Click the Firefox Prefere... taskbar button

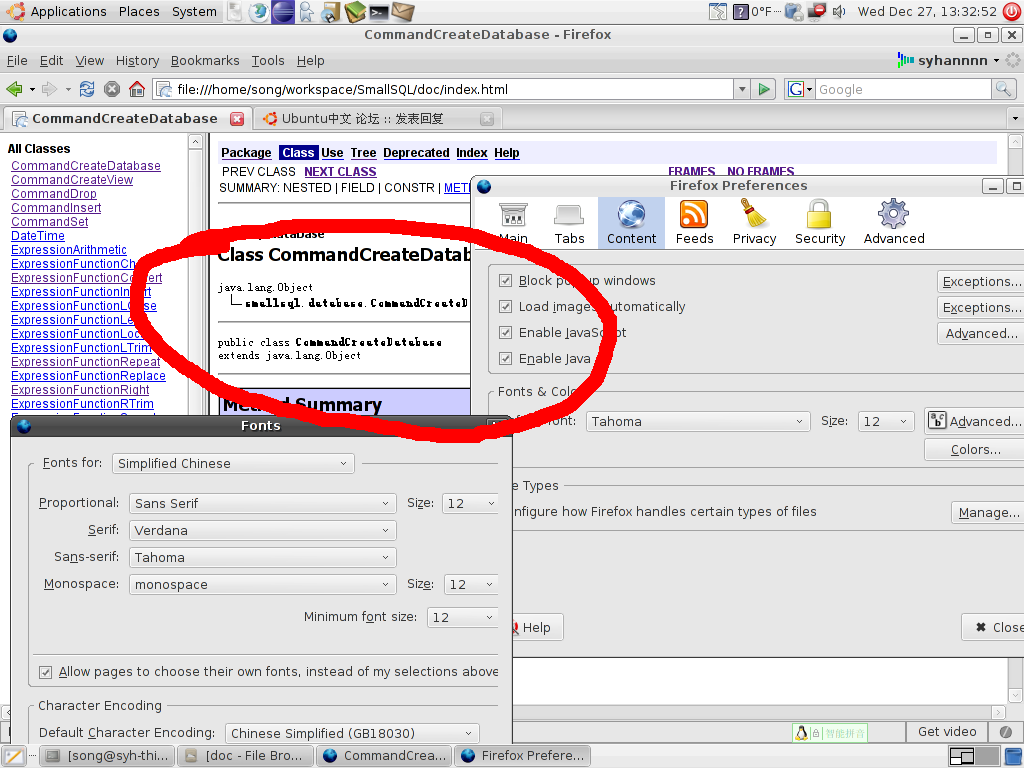point(522,756)
